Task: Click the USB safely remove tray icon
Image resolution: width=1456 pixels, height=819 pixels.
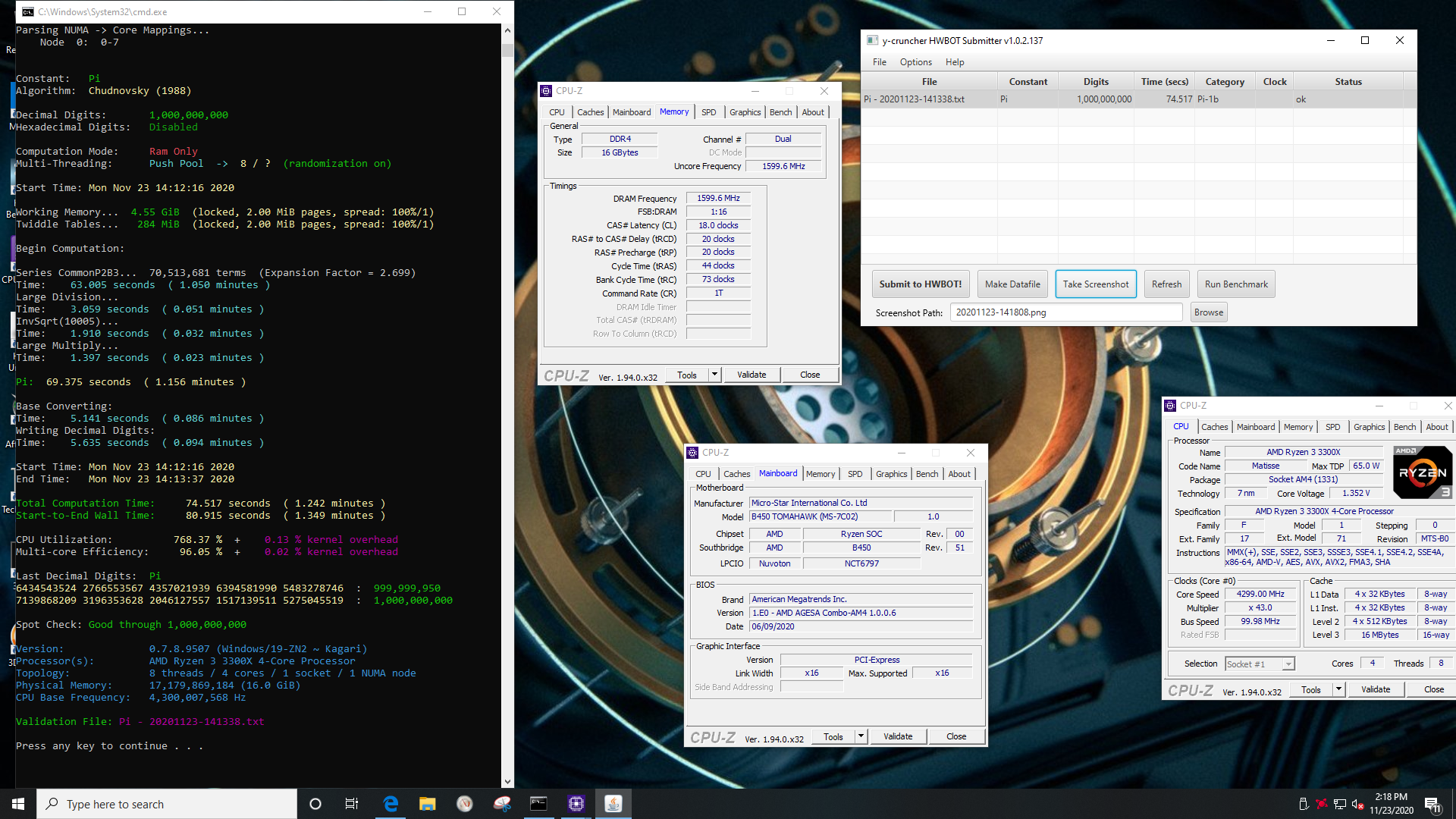Action: (1303, 804)
